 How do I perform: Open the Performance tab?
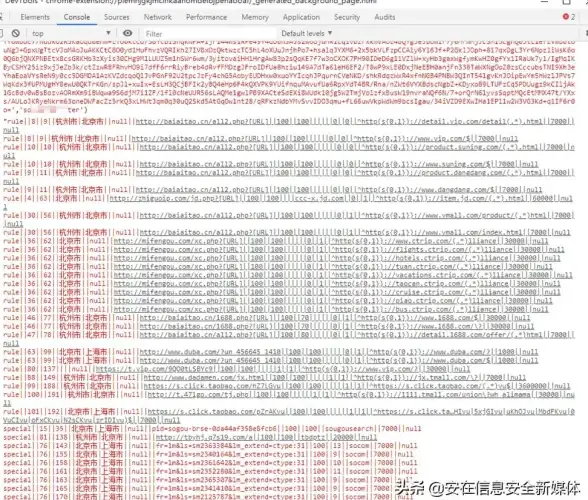[206, 17]
